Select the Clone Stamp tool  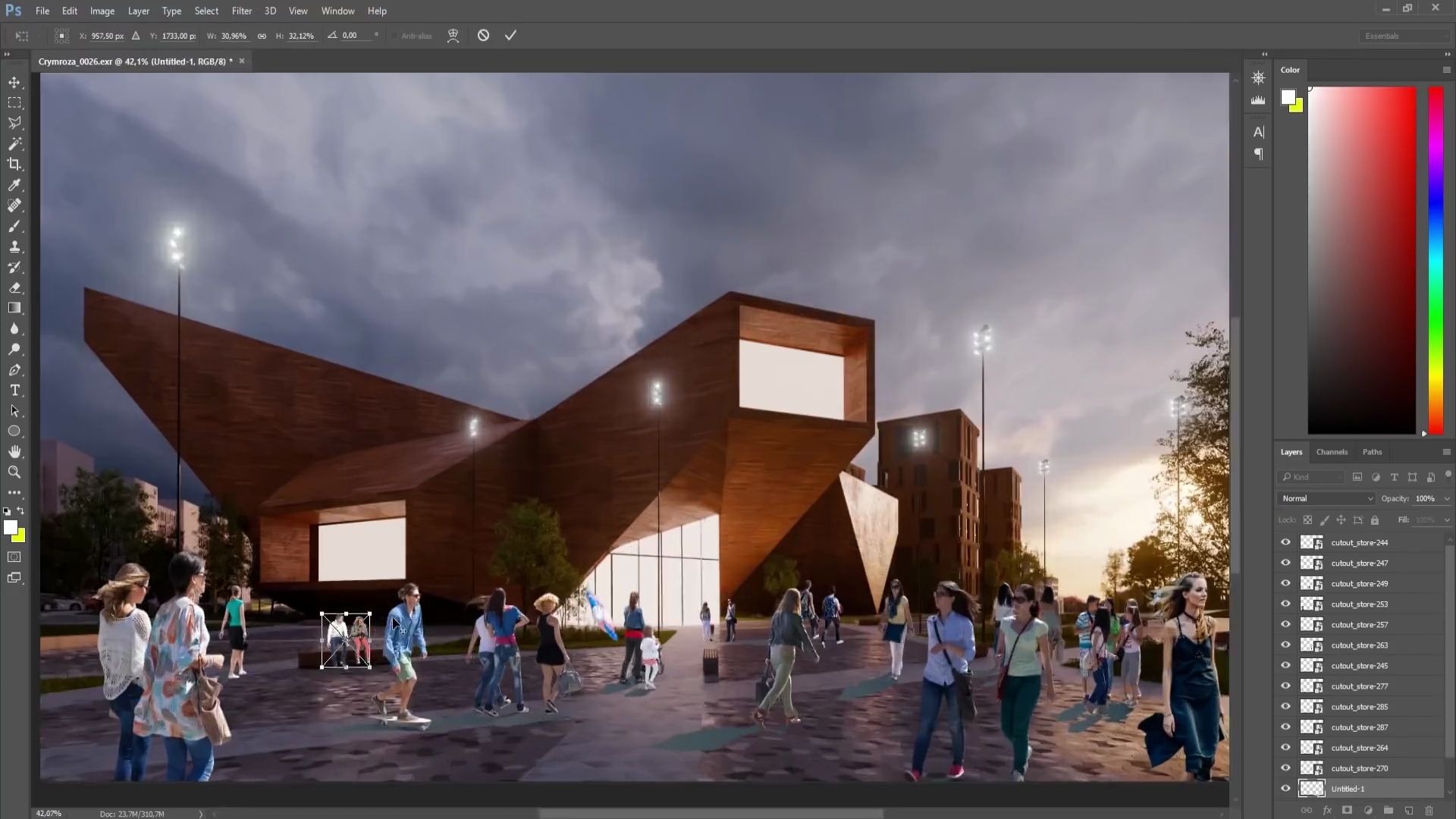(14, 246)
